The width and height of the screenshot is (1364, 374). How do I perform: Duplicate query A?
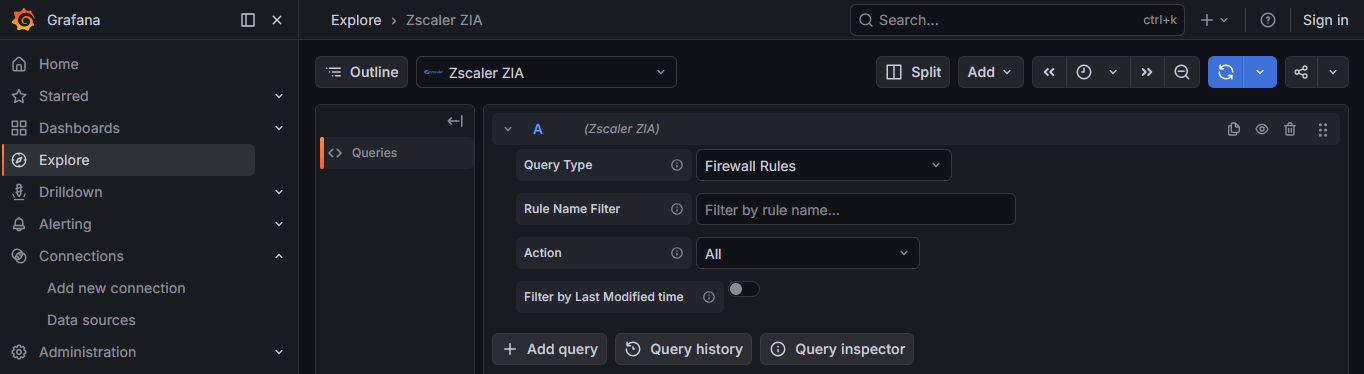[x=1234, y=129]
